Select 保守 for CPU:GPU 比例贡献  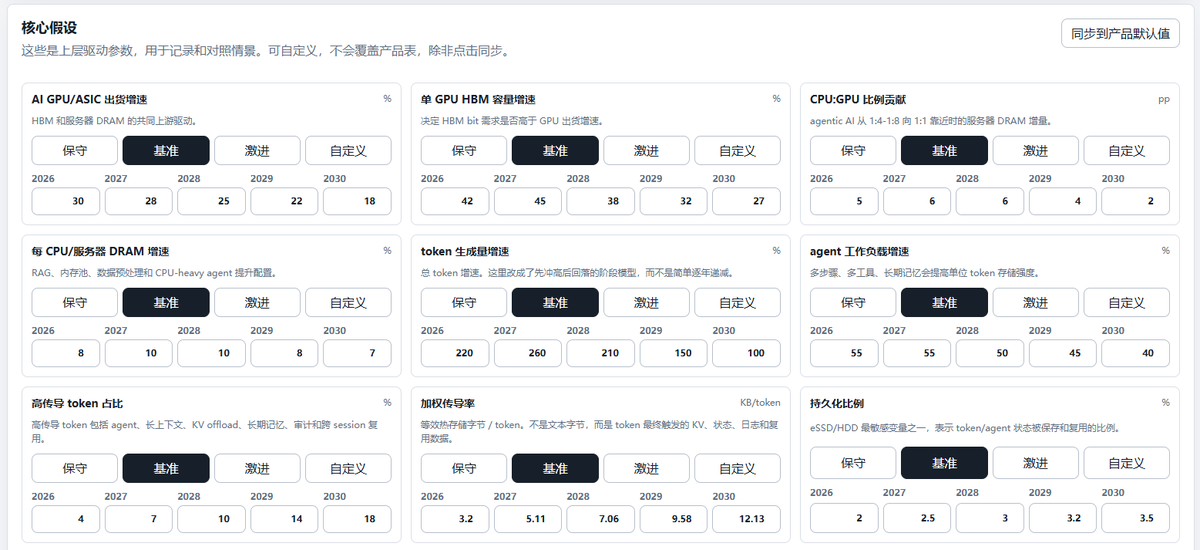853,150
